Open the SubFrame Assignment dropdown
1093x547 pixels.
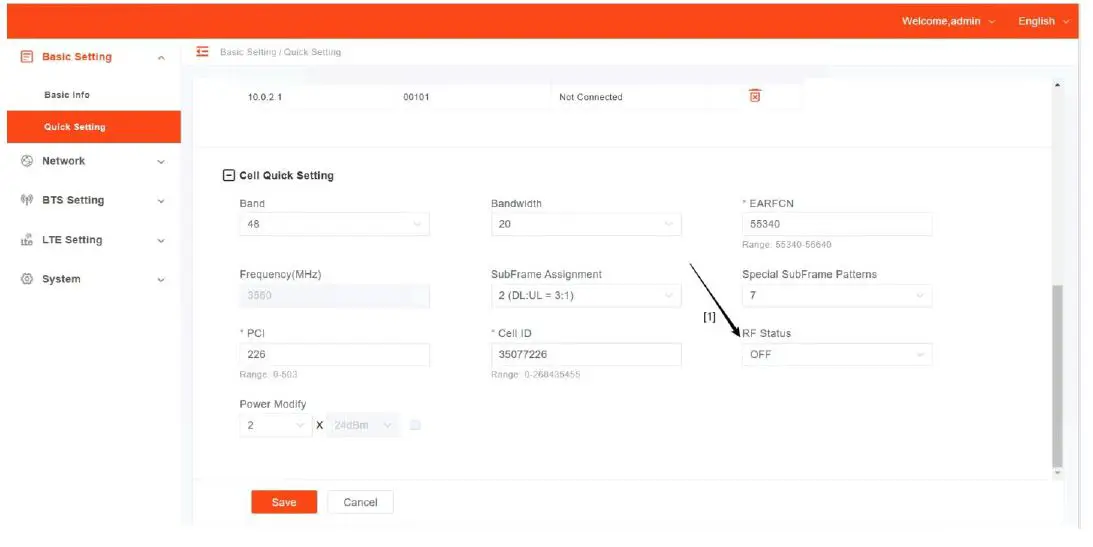[x=586, y=295]
